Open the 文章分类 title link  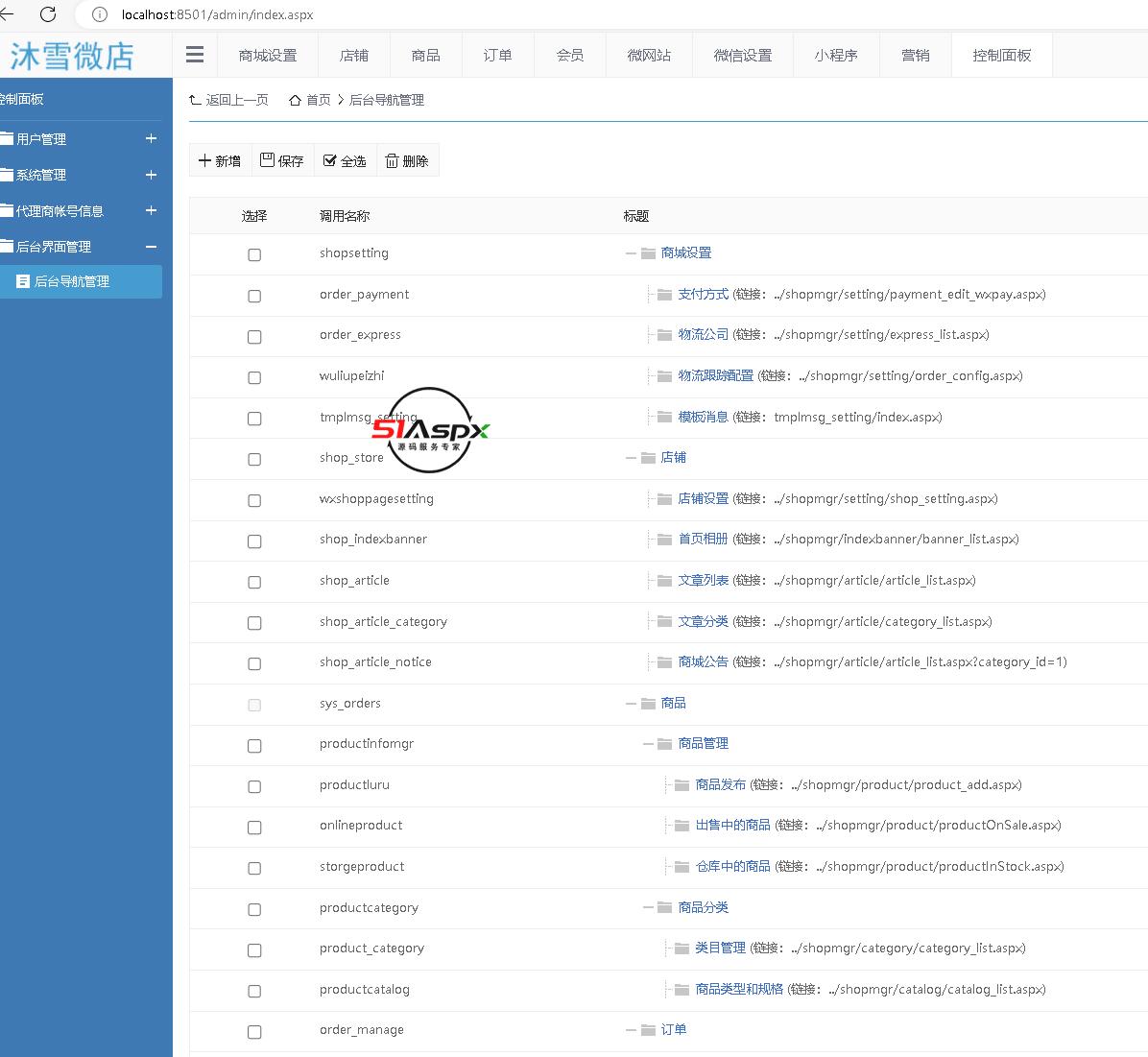pyautogui.click(x=703, y=622)
